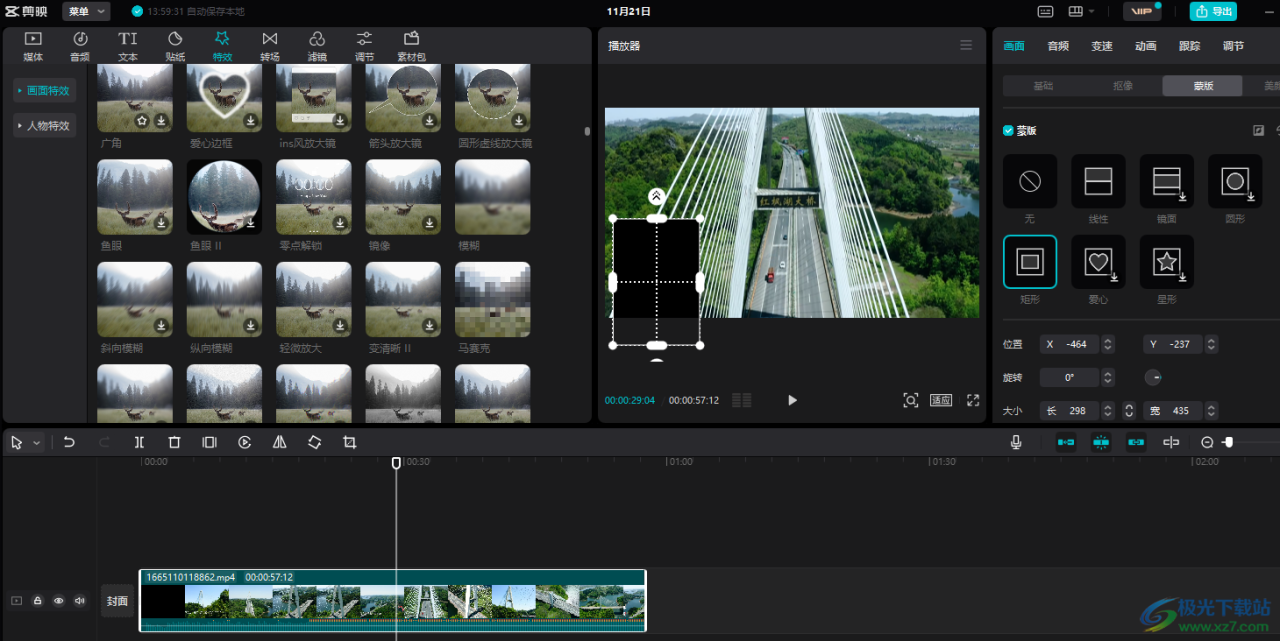Click the position X value stepper

tap(1107, 344)
